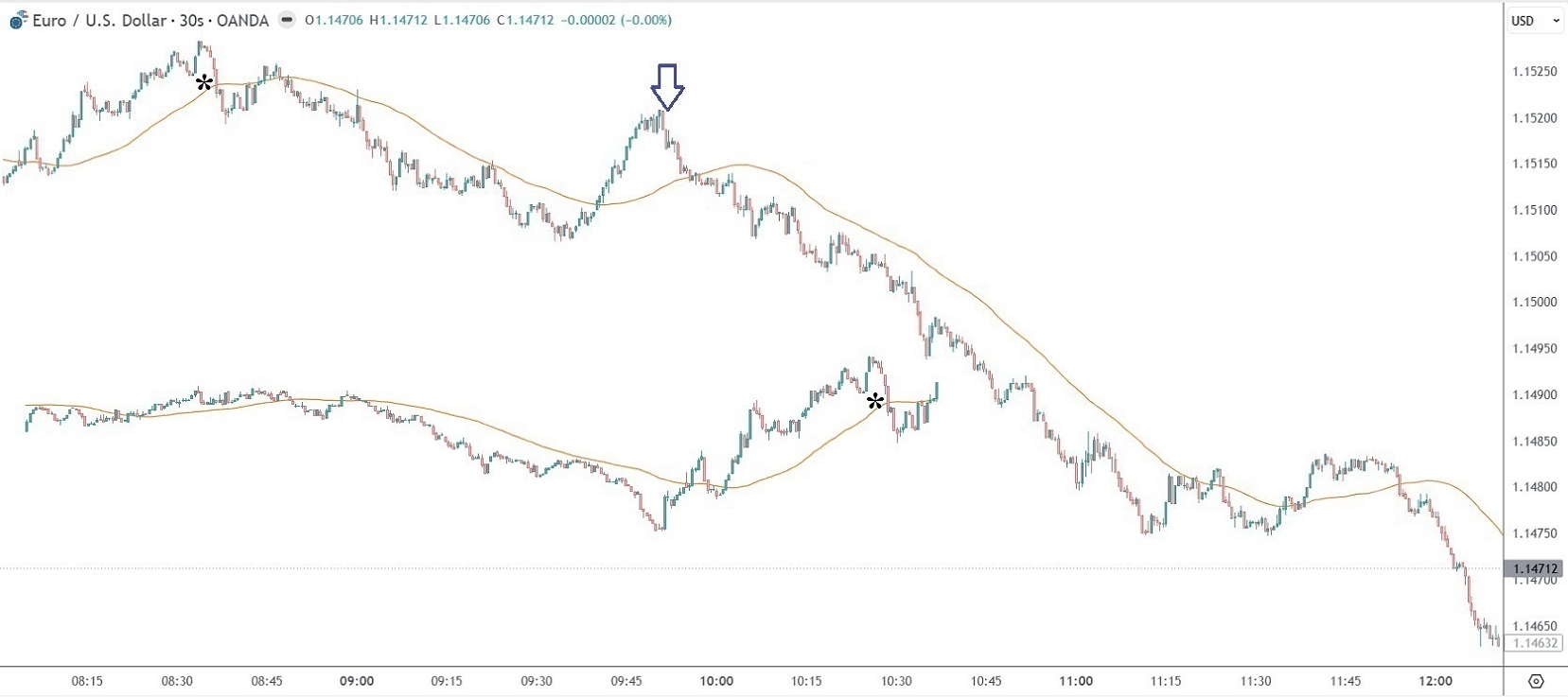Open chart settings hexagon icon in bottom corner
The image size is (1568, 697).
tap(1536, 681)
